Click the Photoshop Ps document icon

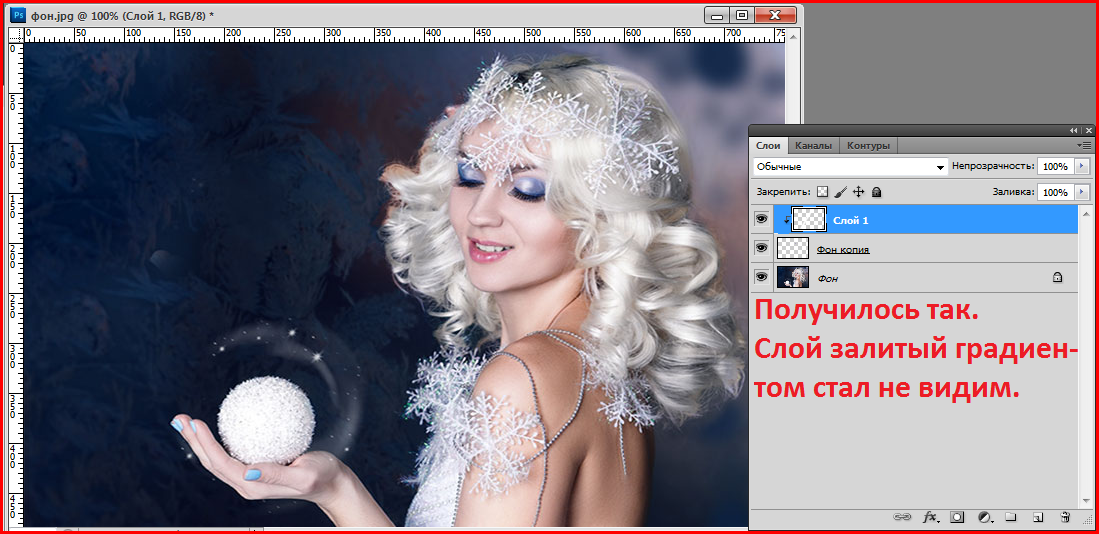(20, 14)
